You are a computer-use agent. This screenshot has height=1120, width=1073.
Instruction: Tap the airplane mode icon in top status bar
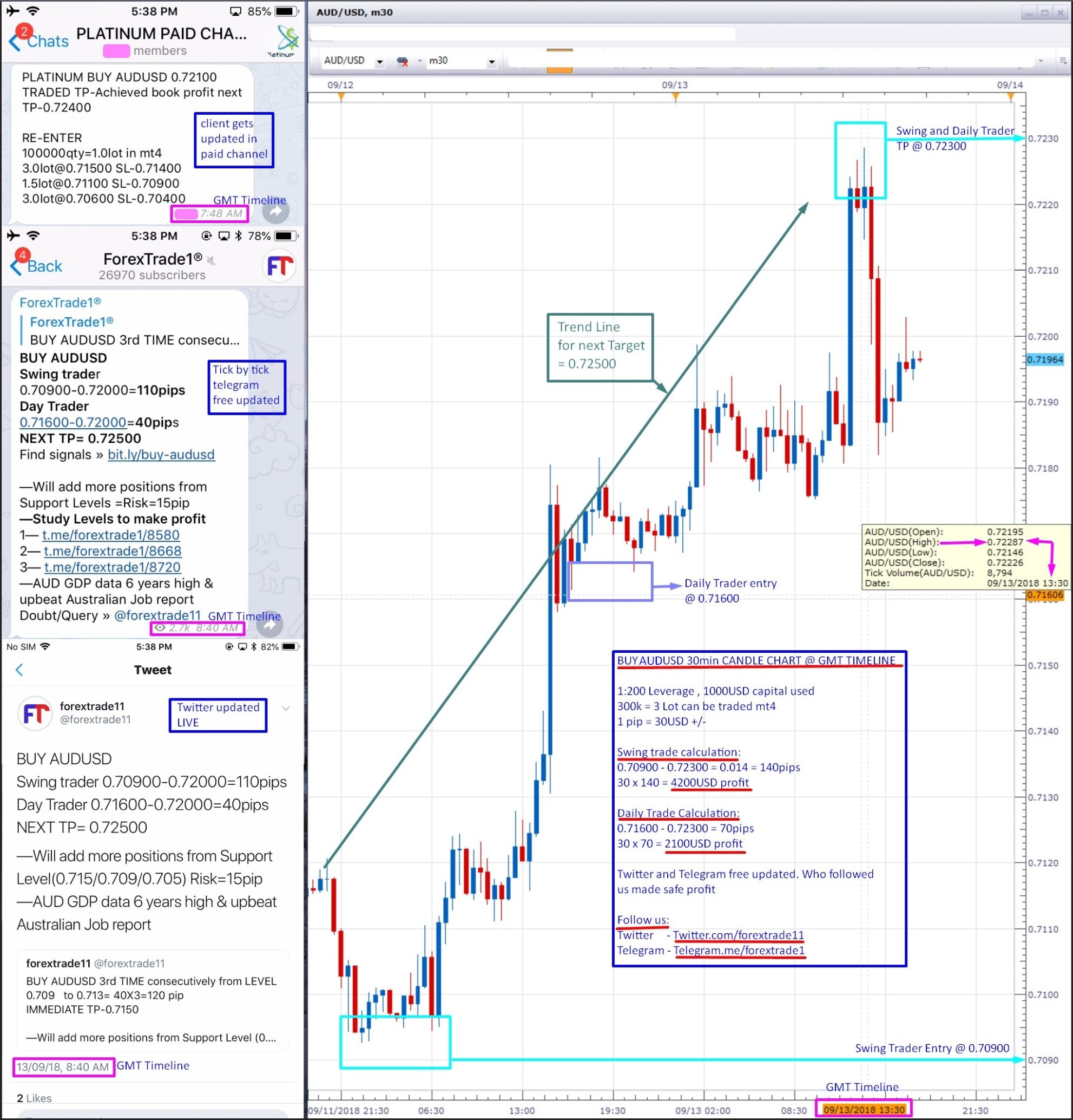click(x=12, y=11)
